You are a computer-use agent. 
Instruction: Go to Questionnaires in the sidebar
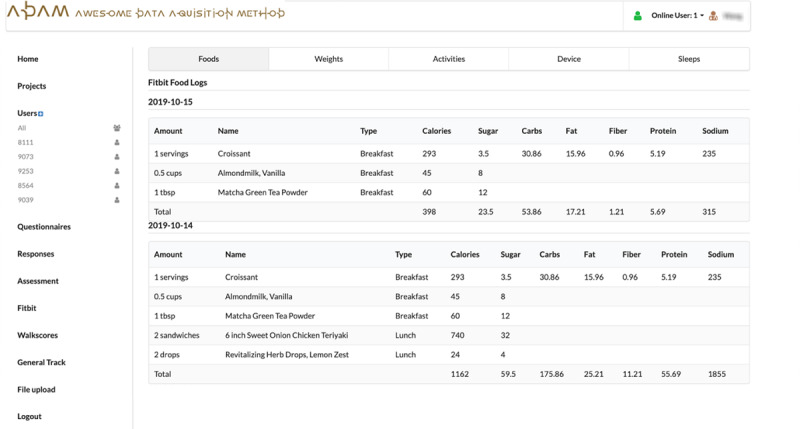[44, 227]
